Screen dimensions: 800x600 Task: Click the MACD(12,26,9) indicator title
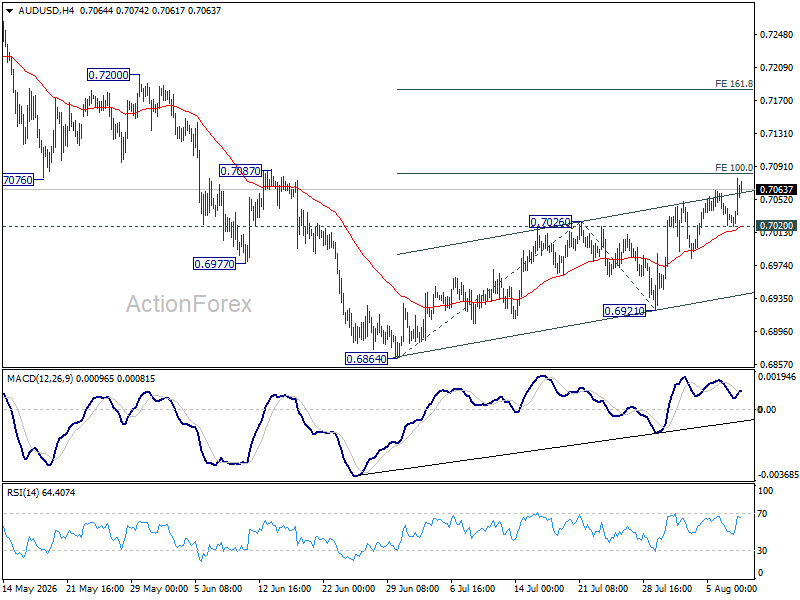point(40,379)
